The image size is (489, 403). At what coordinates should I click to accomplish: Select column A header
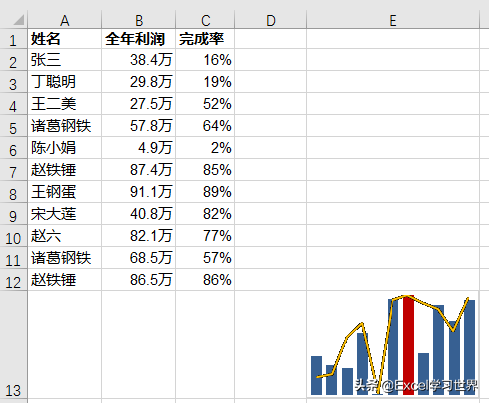[x=65, y=20]
